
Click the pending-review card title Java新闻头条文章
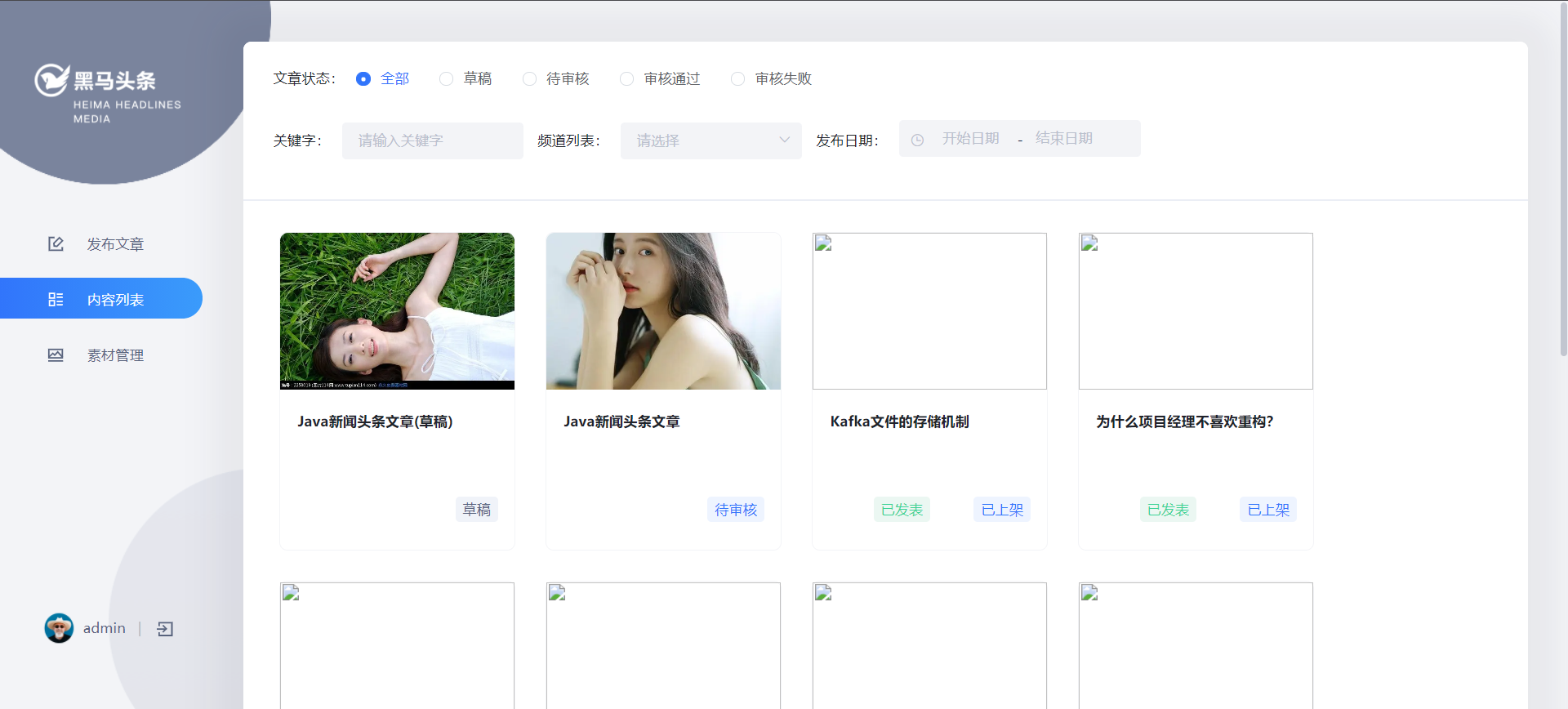(621, 421)
